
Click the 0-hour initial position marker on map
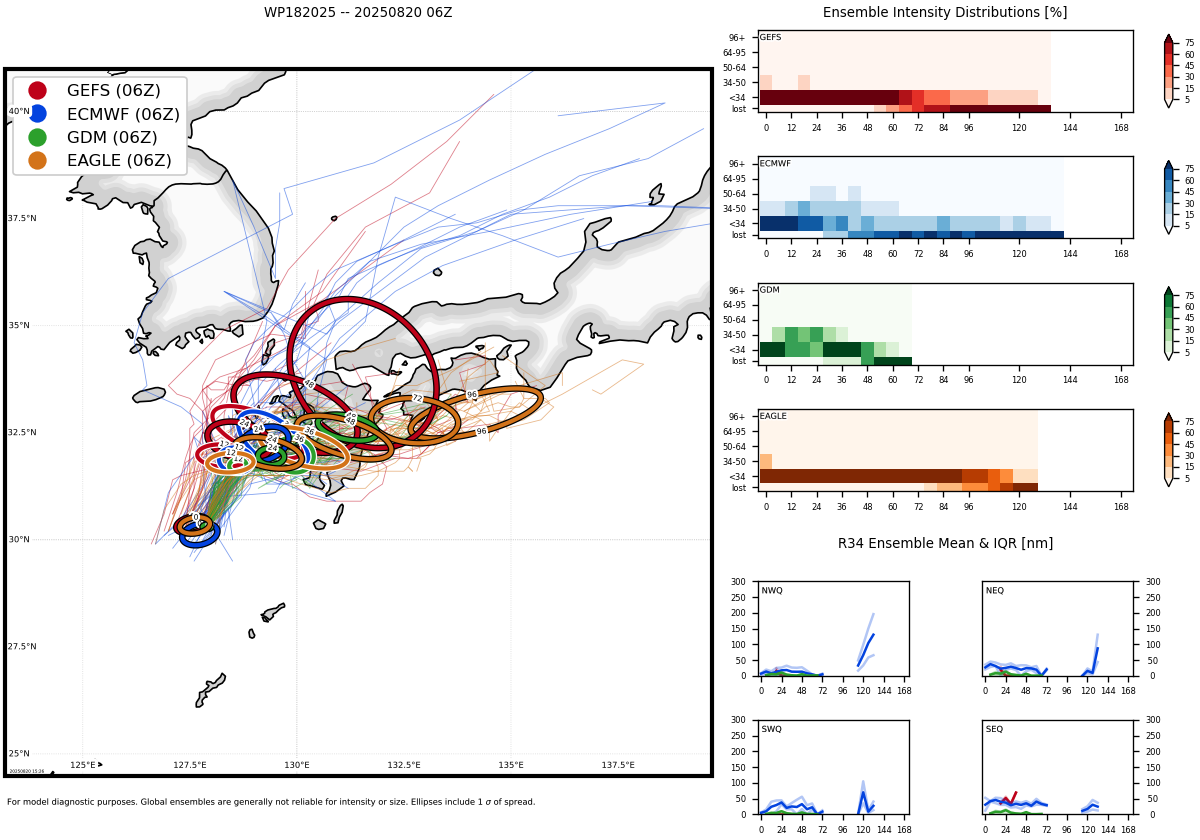coord(196,518)
